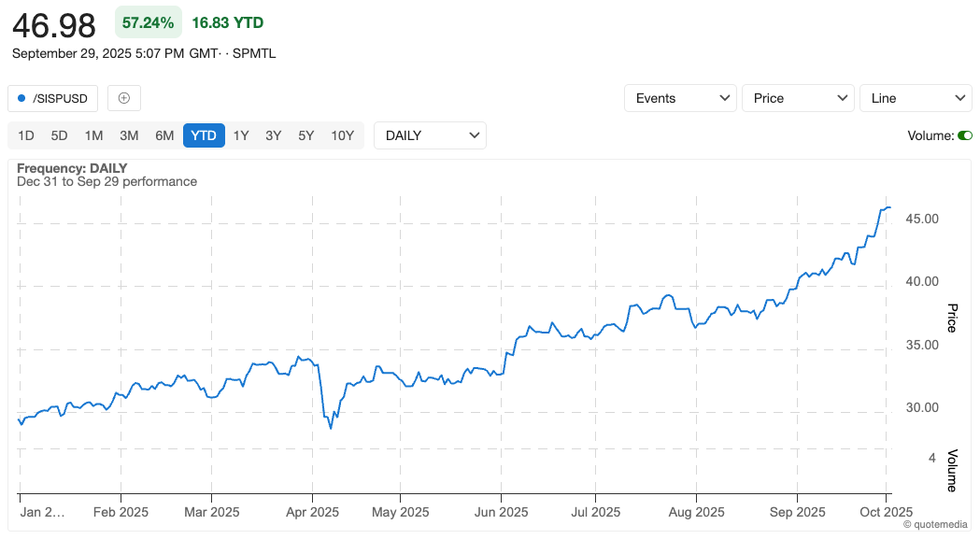Switch to the 5Y range

[x=306, y=136]
